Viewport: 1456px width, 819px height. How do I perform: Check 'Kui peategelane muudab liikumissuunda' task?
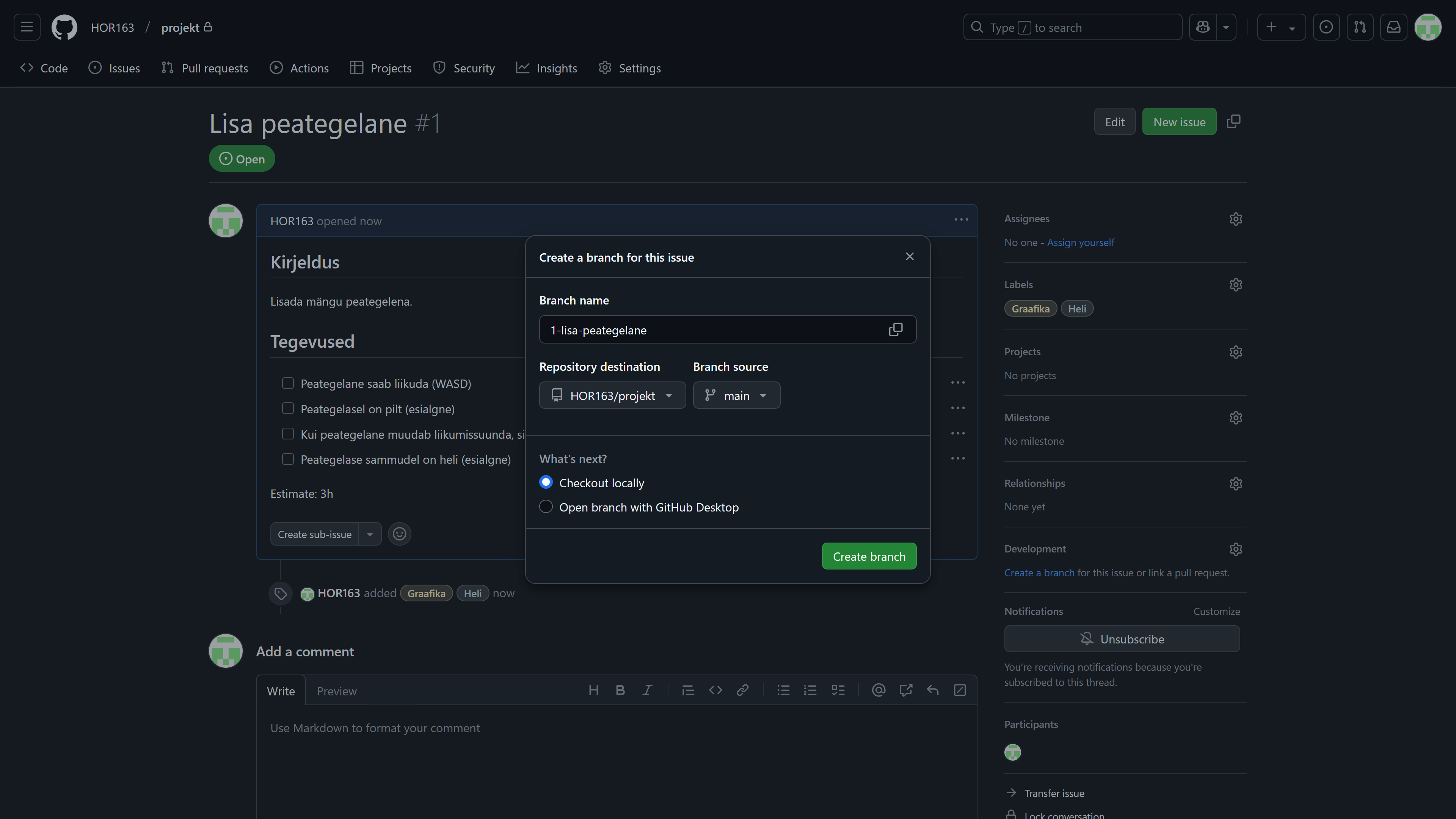[288, 433]
